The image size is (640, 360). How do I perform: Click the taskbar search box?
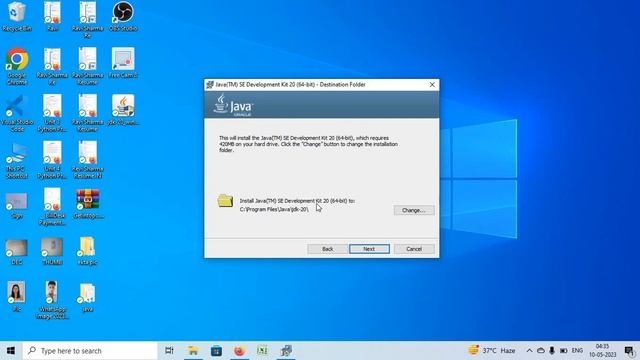pyautogui.click(x=90, y=351)
